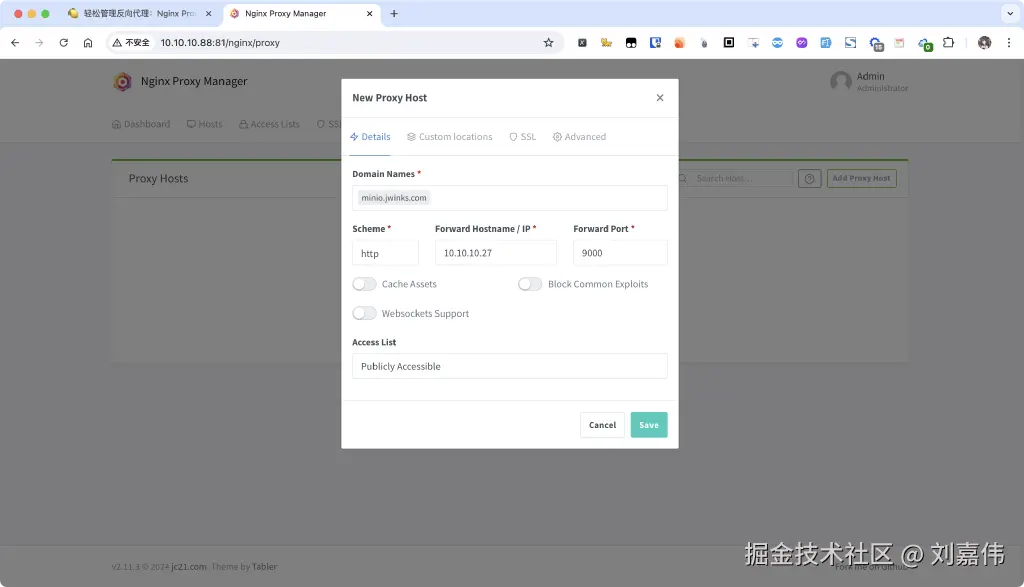Open the Admin user menu

click(x=869, y=82)
